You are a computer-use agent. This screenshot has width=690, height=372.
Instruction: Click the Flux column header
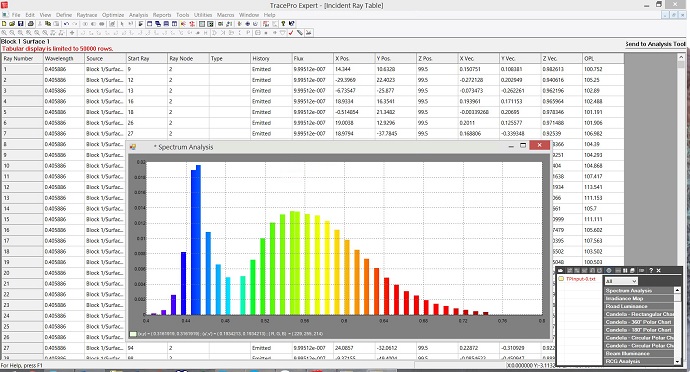(x=312, y=59)
